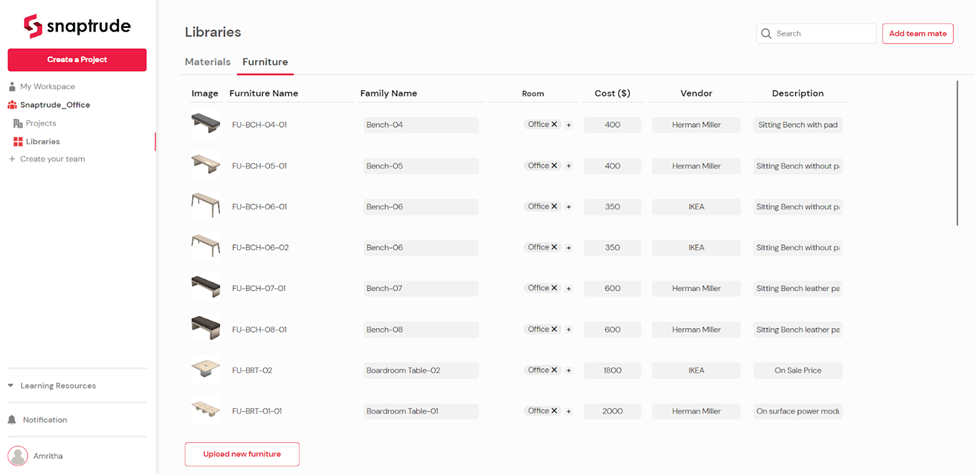Remove the Office room tag from FU-BRT-02

(554, 370)
